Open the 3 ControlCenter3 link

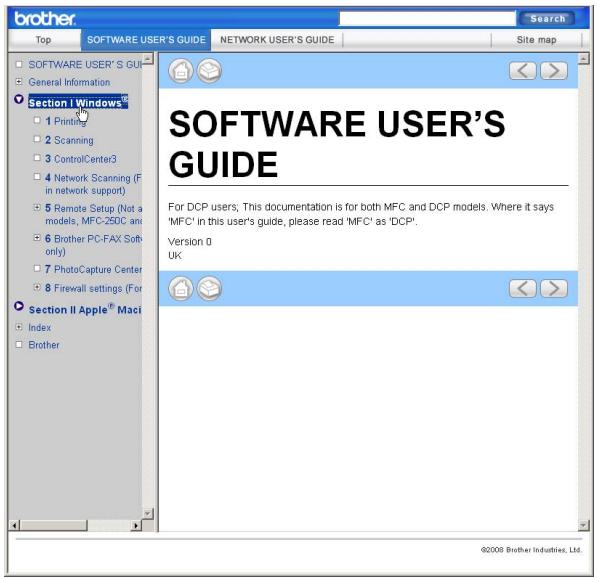tap(81, 159)
